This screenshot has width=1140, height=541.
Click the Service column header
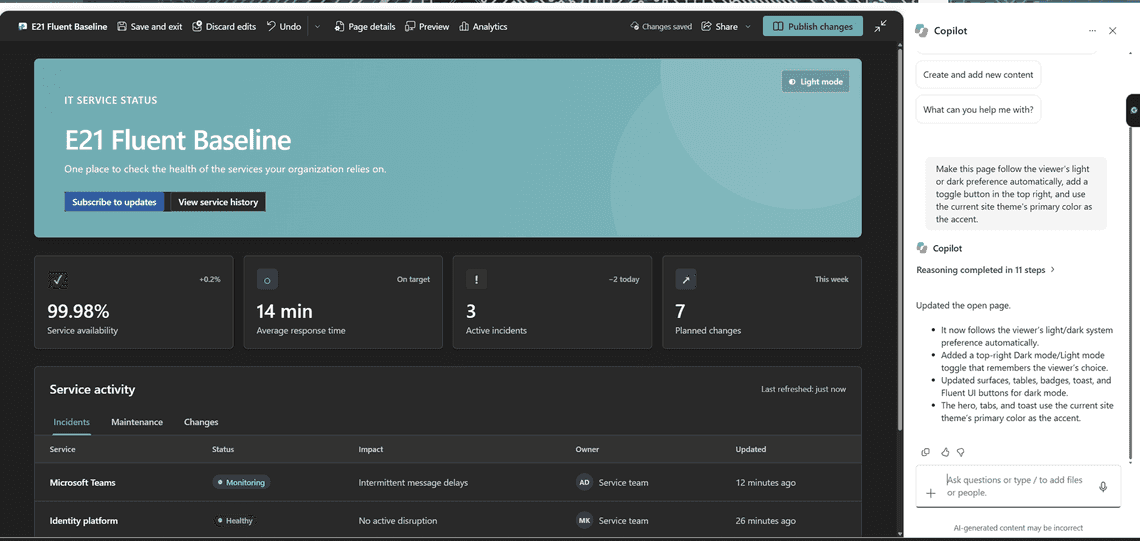[63, 449]
